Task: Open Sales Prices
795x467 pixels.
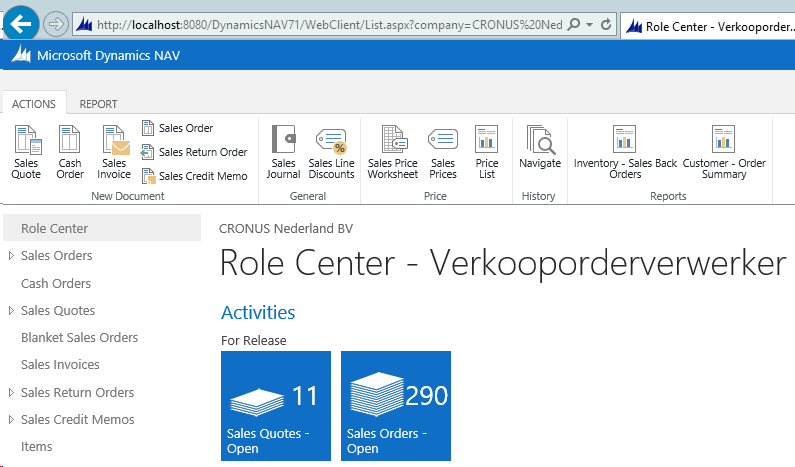Action: pyautogui.click(x=443, y=152)
